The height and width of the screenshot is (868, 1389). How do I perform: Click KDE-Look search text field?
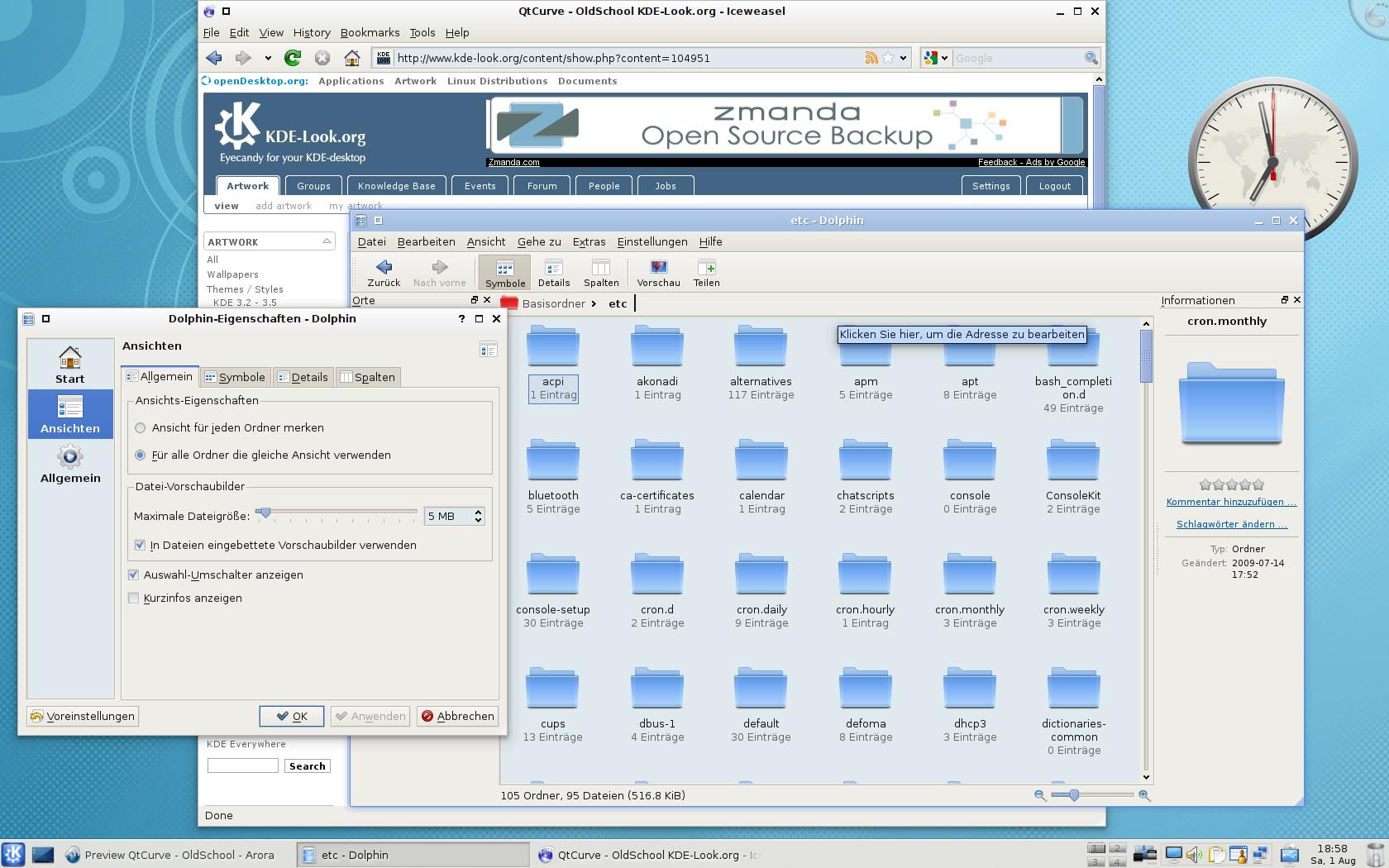[242, 766]
